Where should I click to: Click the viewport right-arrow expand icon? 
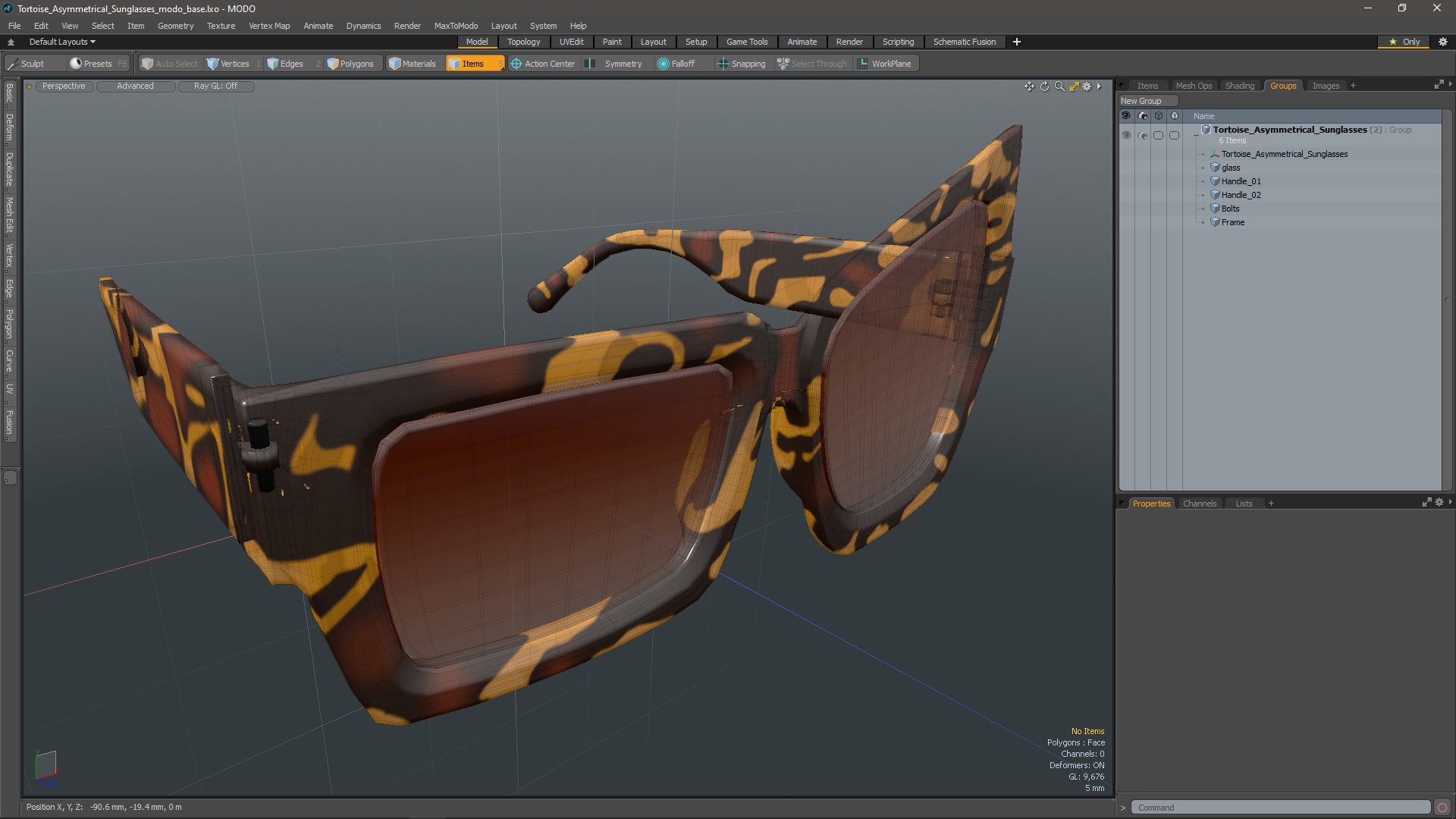[x=1099, y=86]
